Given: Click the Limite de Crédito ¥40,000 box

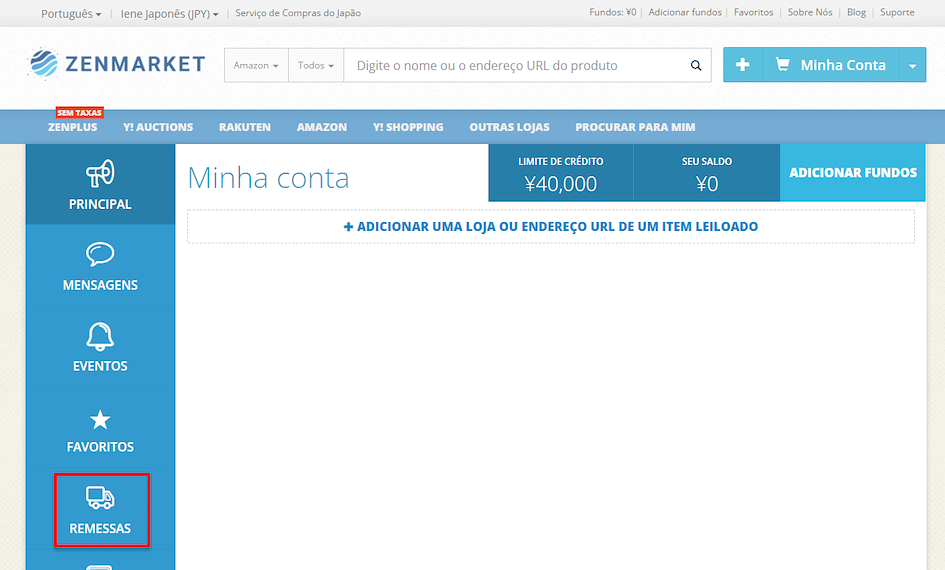Looking at the screenshot, I should pyautogui.click(x=560, y=172).
